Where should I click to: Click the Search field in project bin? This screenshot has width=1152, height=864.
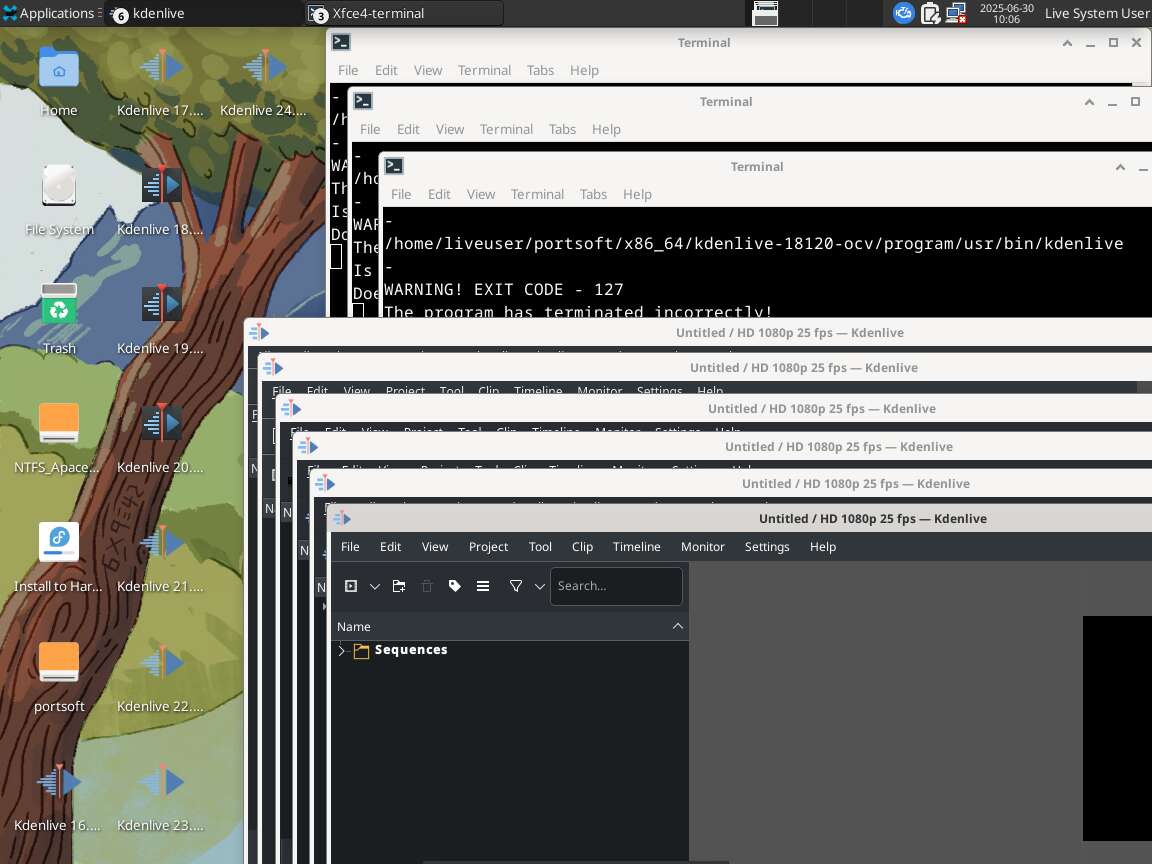click(x=616, y=586)
